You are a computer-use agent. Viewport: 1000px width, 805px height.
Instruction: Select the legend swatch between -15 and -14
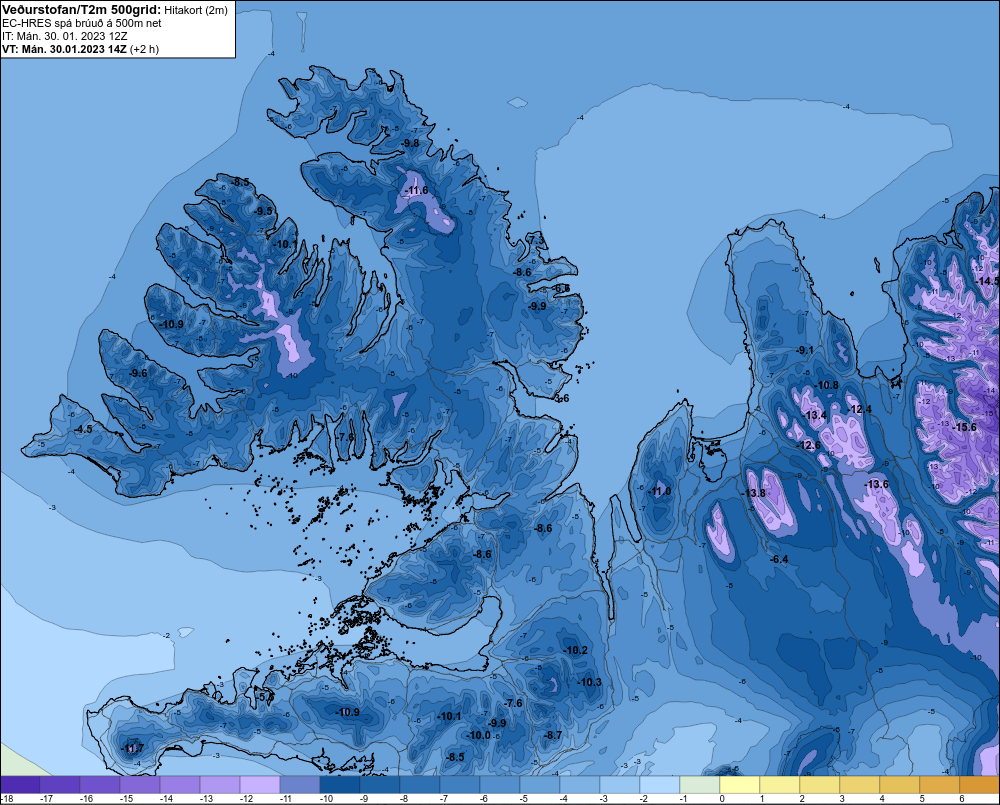coord(140,785)
